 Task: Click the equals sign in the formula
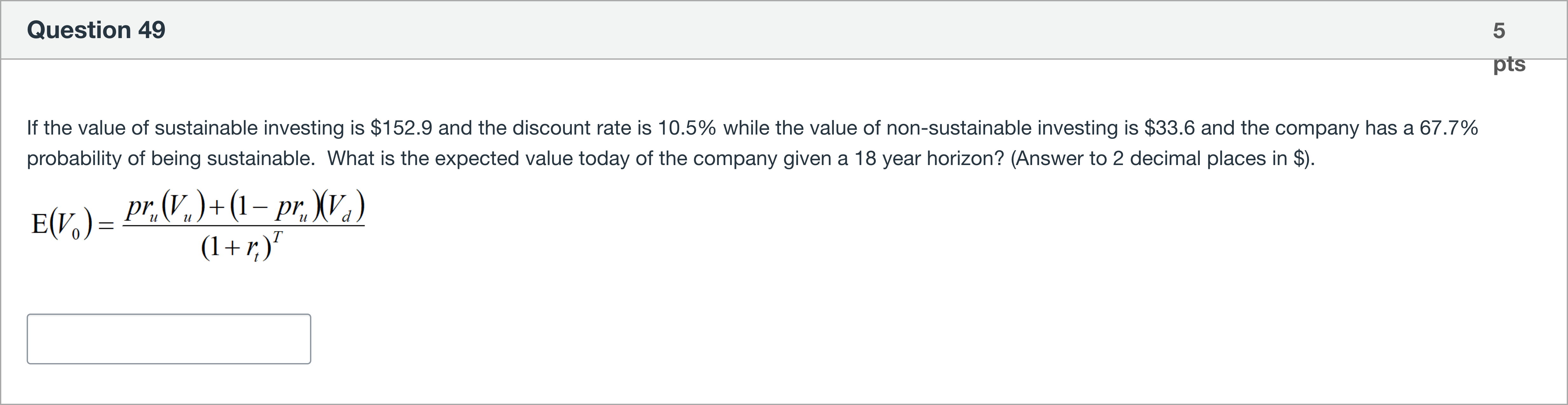click(106, 226)
